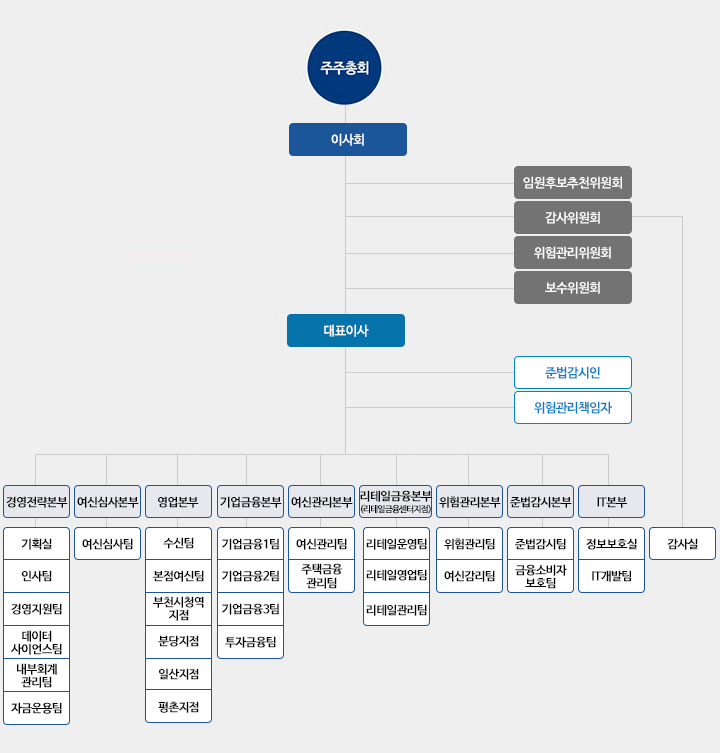This screenshot has width=720, height=753.
Task: Select the 준법감시인 box
Action: (x=573, y=373)
